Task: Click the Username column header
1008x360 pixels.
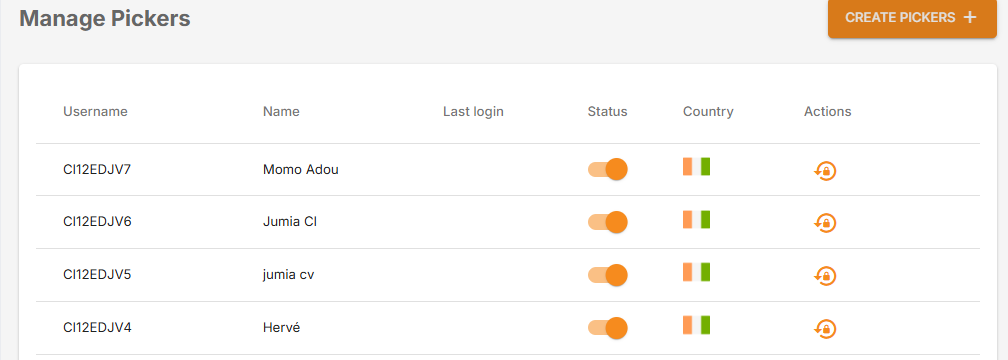Action: coord(95,111)
